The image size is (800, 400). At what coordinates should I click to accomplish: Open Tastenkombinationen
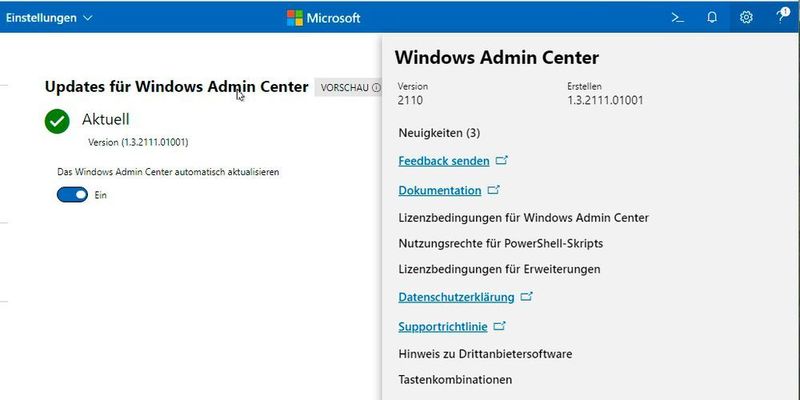pyautogui.click(x=455, y=380)
